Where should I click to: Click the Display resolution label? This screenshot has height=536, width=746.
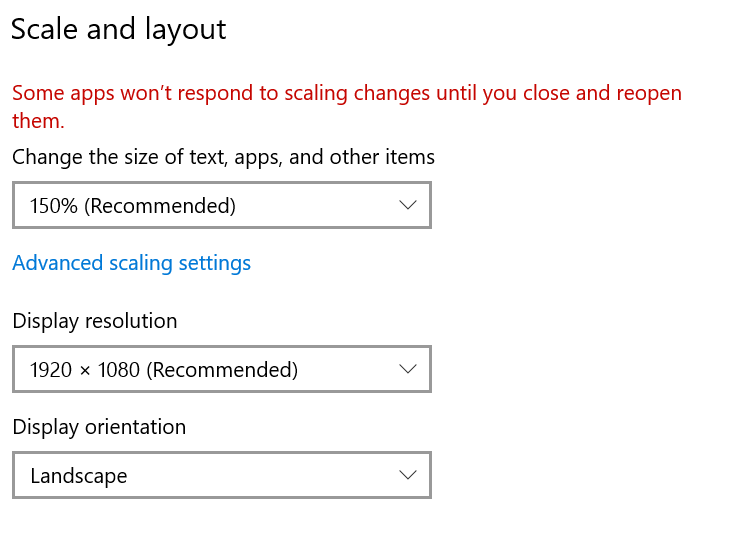pyautogui.click(x=94, y=321)
